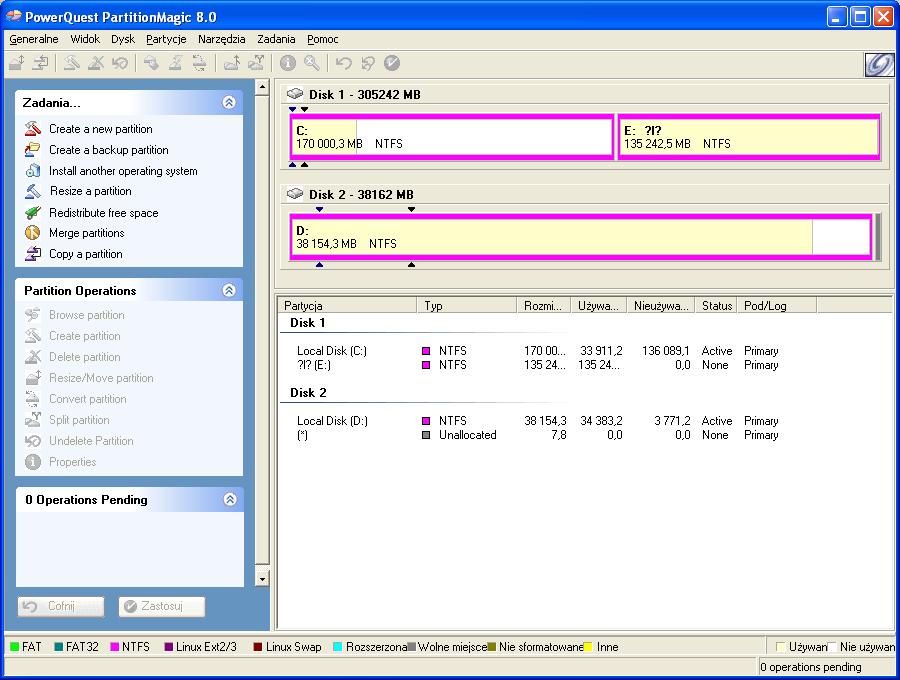Screen dimensions: 900x680
Task: Select the E: partition block on Disk 1
Action: [748, 137]
